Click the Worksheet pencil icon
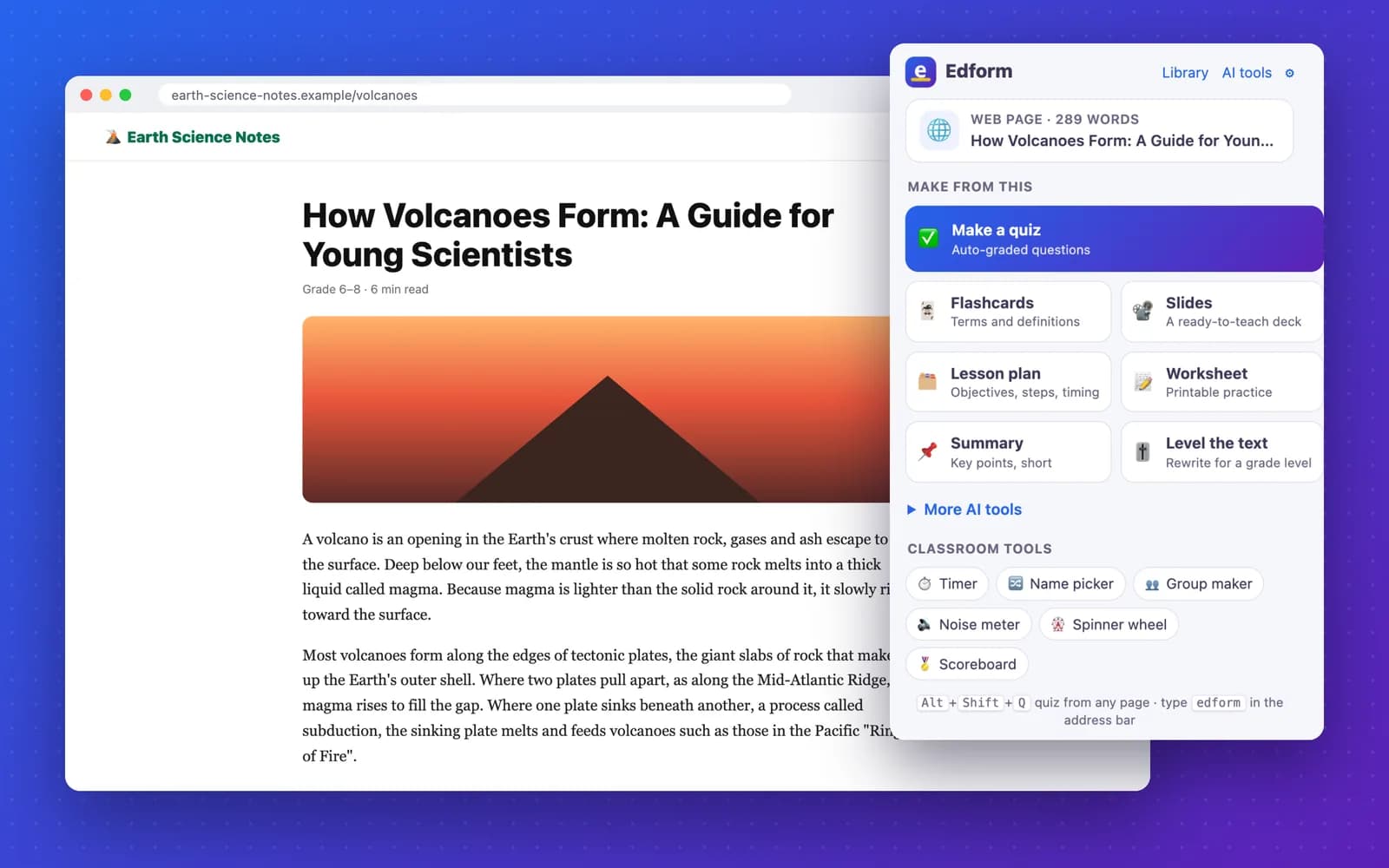1389x868 pixels. (x=1142, y=381)
